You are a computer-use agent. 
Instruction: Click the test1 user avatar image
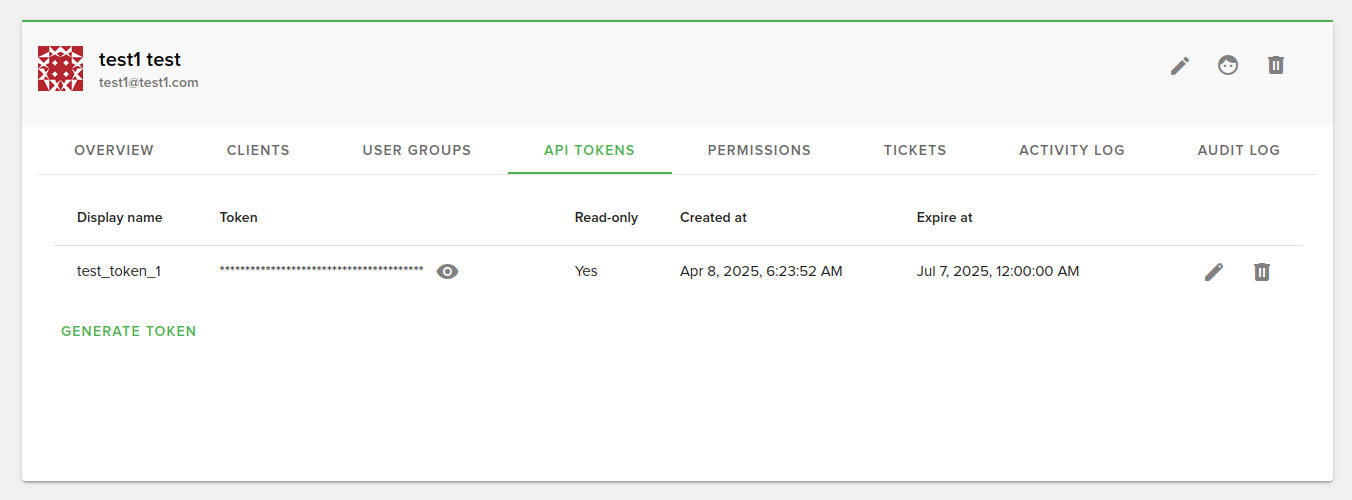(x=60, y=68)
